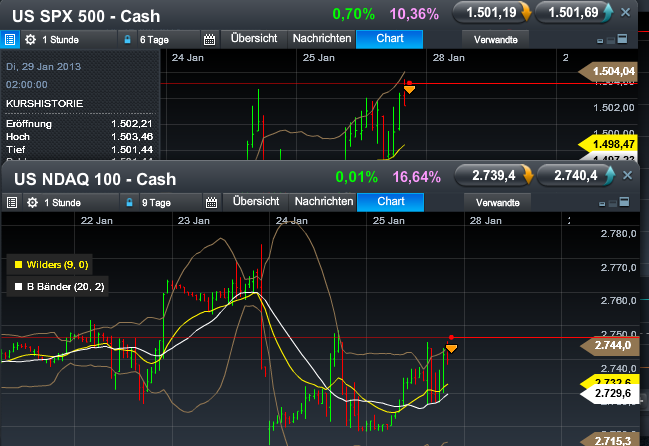The width and height of the screenshot is (649, 446).
Task: Open SPX 500 chart settings gear
Action: (30, 40)
